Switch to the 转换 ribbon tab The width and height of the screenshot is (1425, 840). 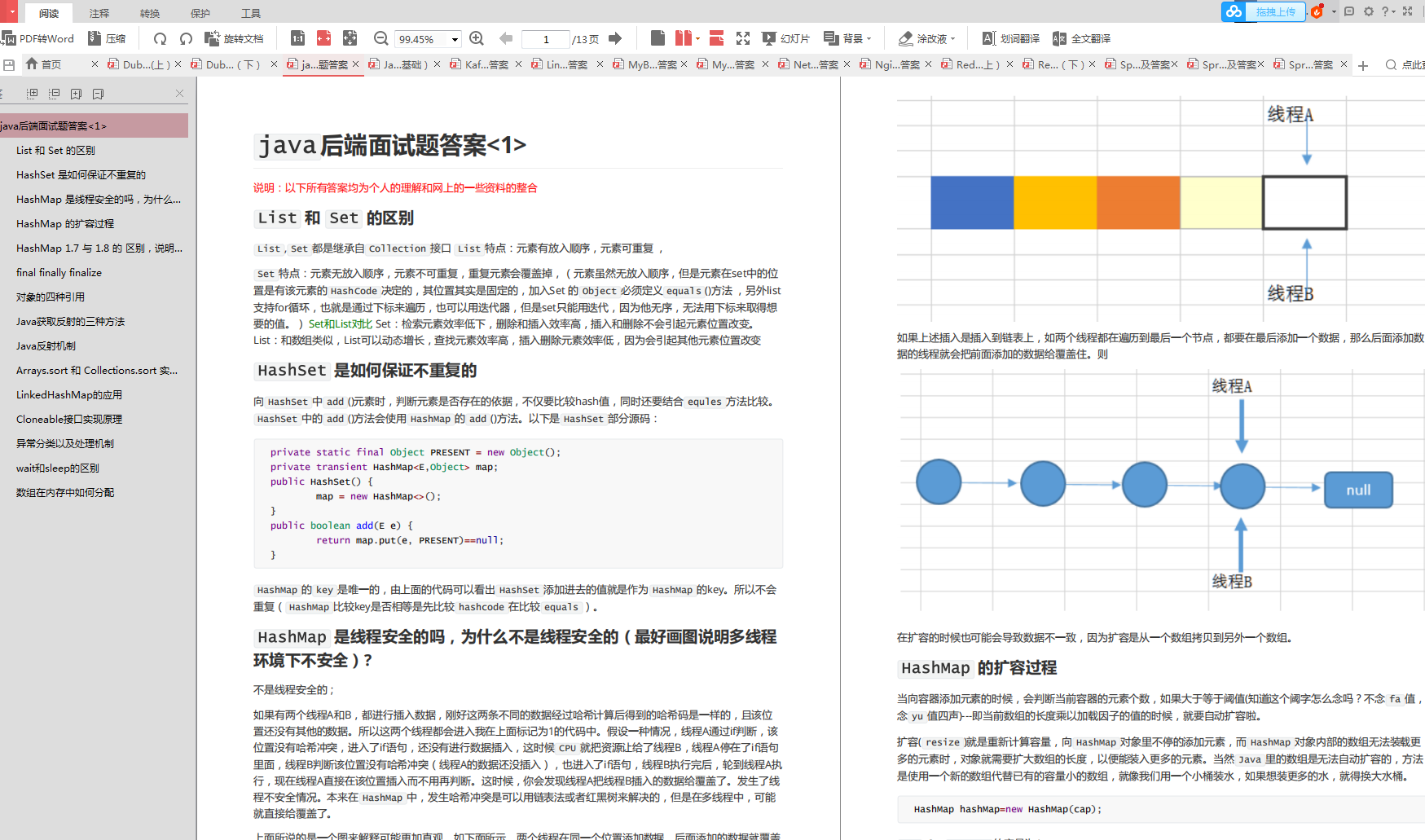tap(150, 13)
